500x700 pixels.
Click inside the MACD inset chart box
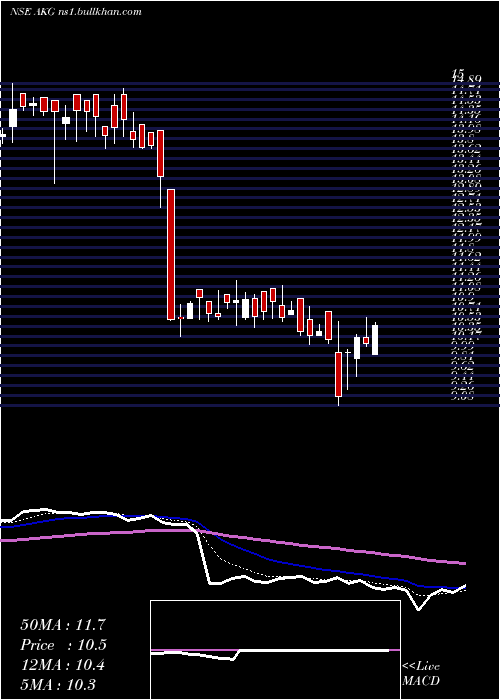pos(275,650)
